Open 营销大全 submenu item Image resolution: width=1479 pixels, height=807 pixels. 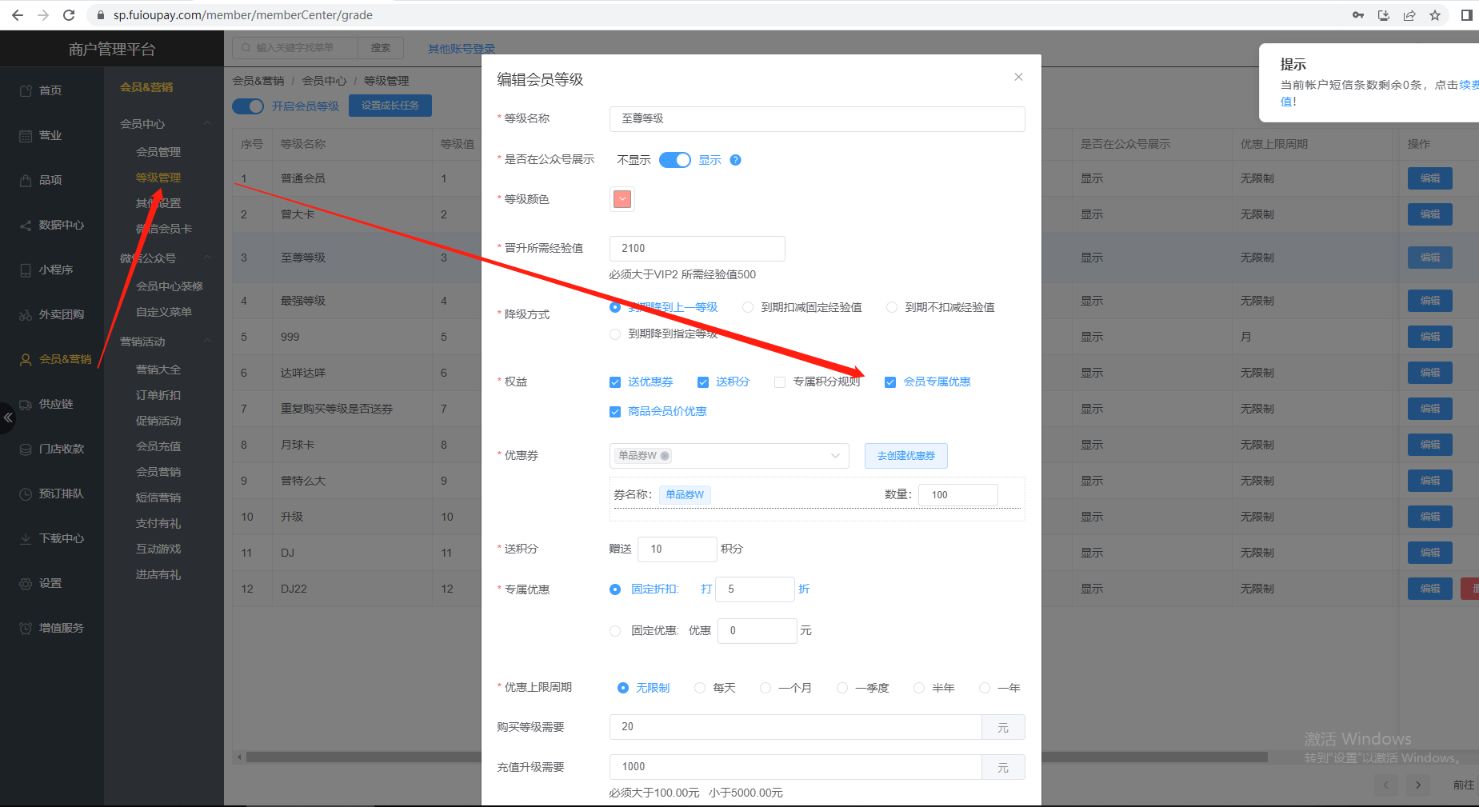pyautogui.click(x=158, y=370)
